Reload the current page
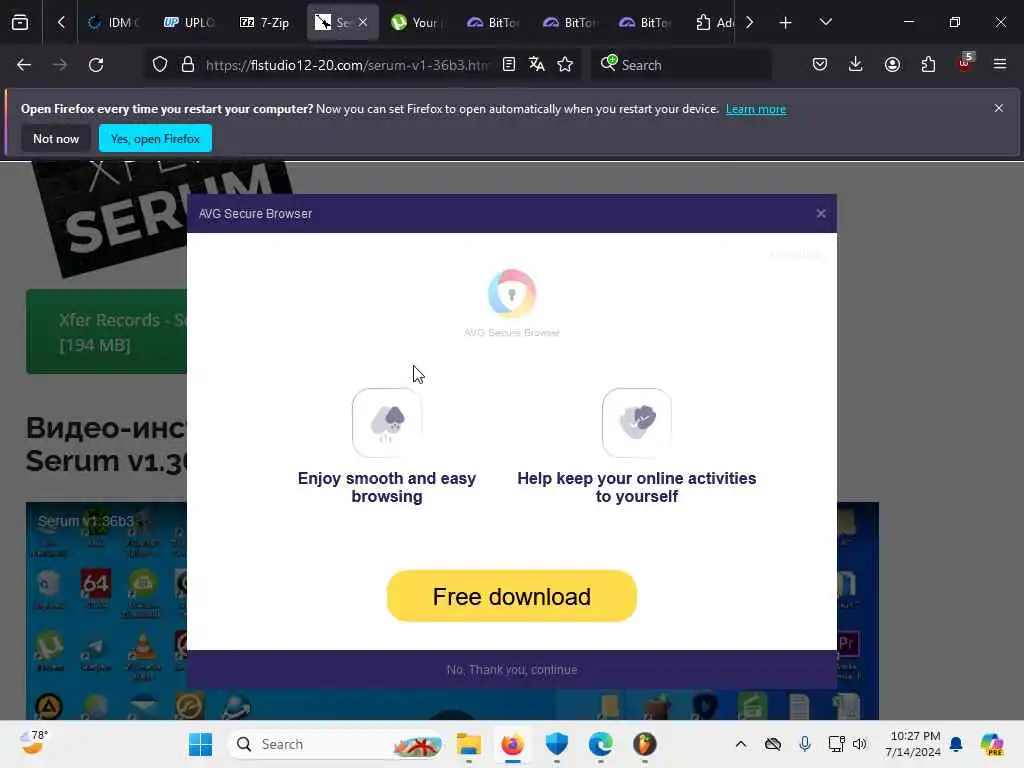Screen dimensions: 1024x768 point(96,65)
